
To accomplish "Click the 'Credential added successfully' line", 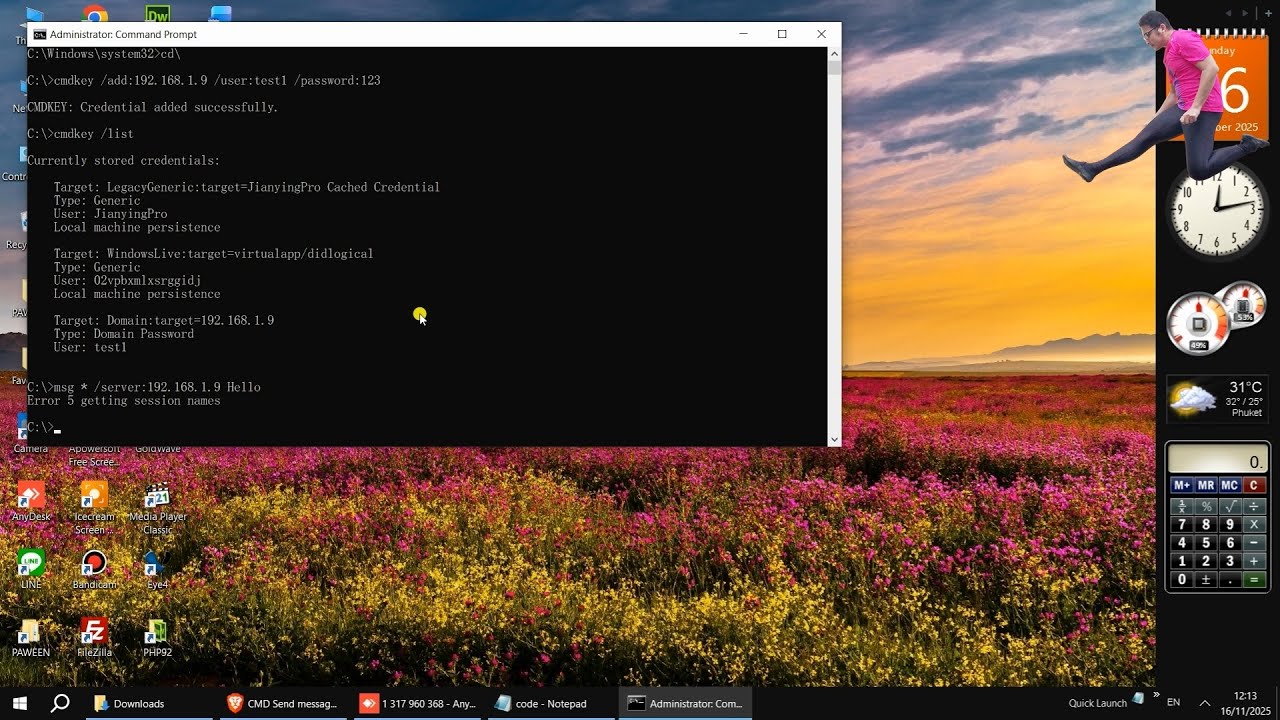I will [153, 107].
